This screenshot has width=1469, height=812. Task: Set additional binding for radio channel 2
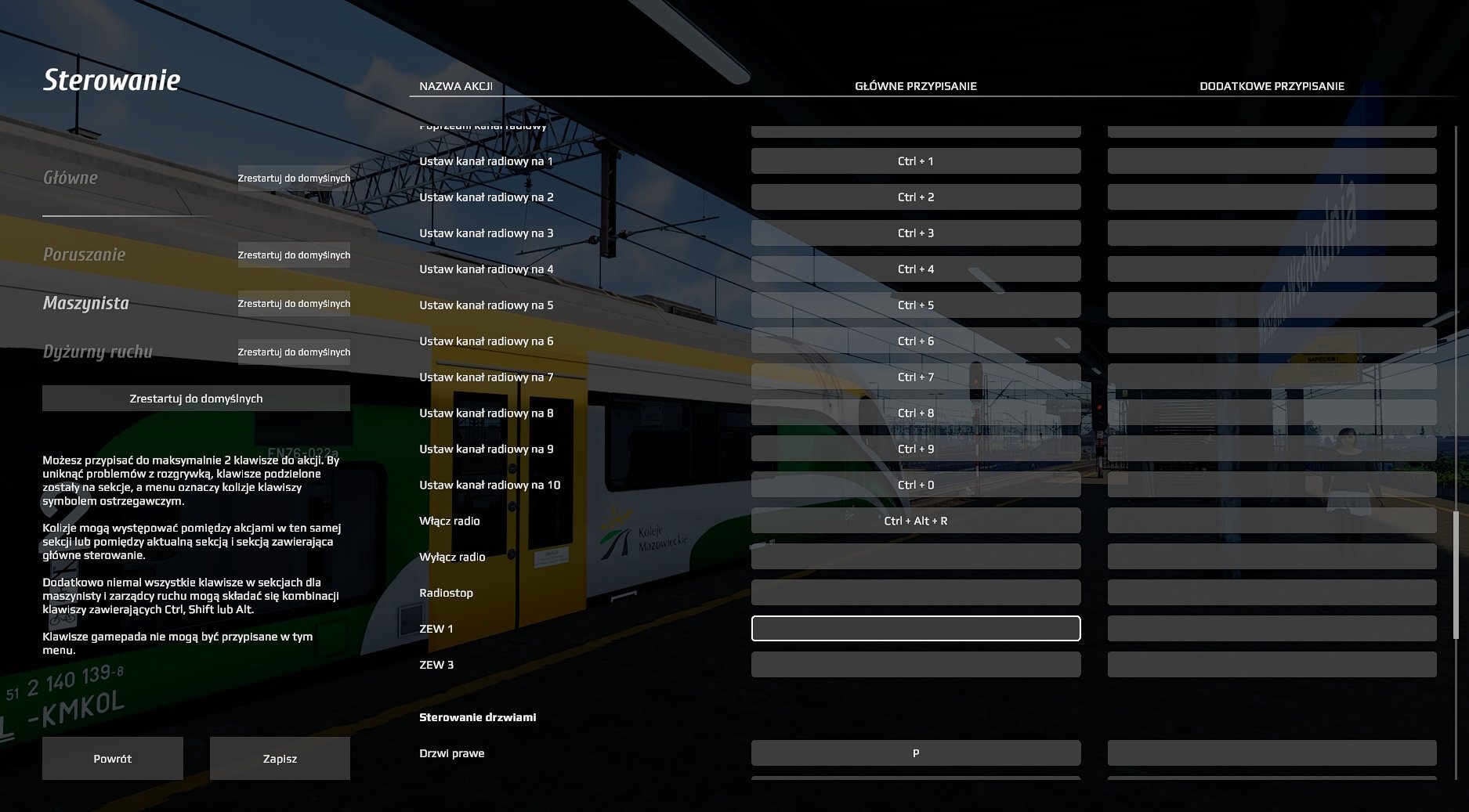1272,197
